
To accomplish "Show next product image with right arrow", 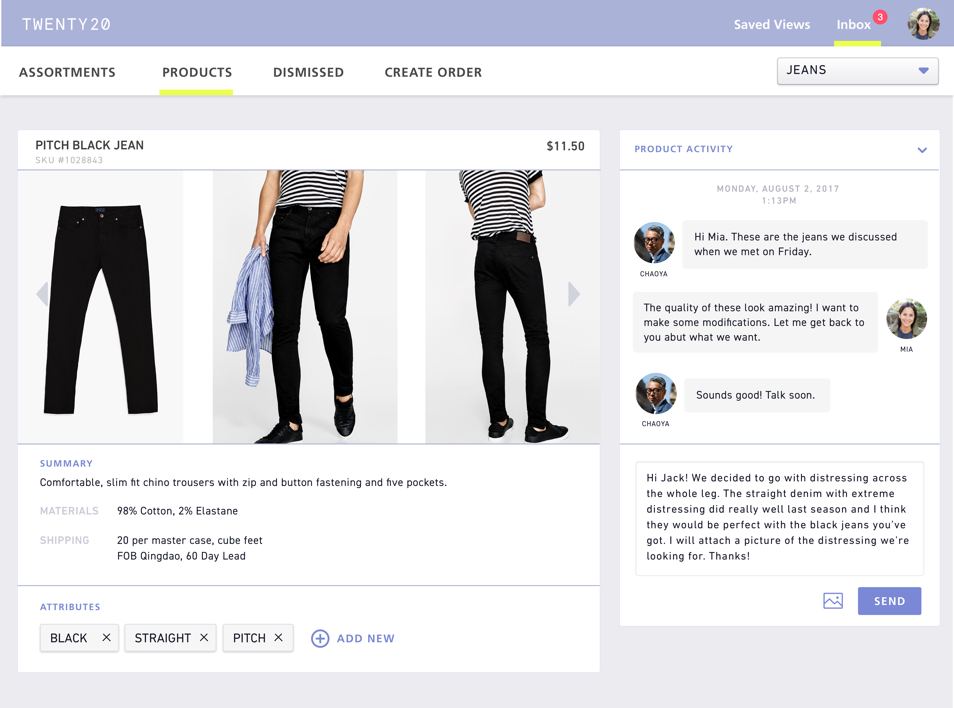I will coord(574,294).
